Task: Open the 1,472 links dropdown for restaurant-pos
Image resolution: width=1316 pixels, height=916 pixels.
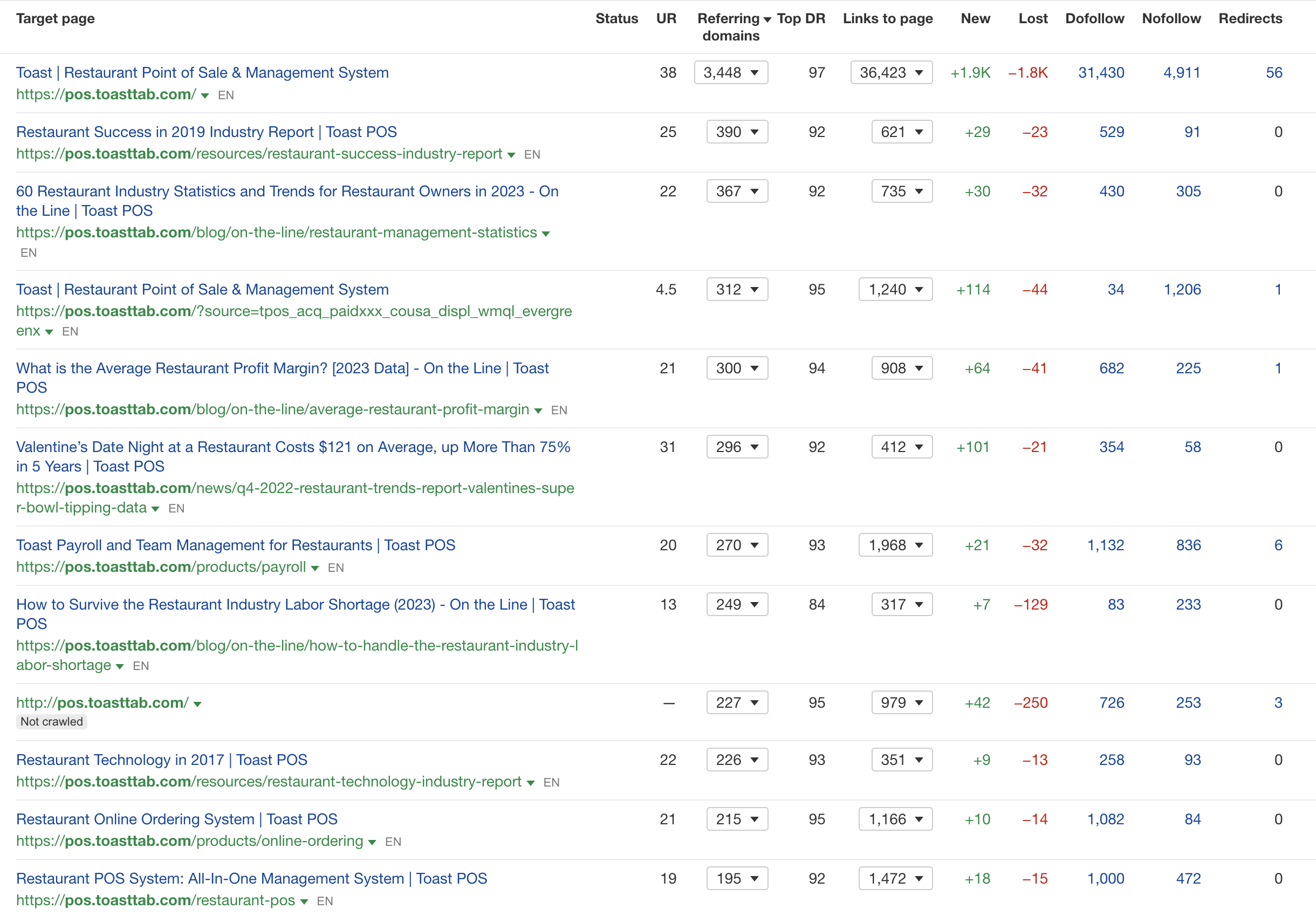Action: [x=895, y=878]
